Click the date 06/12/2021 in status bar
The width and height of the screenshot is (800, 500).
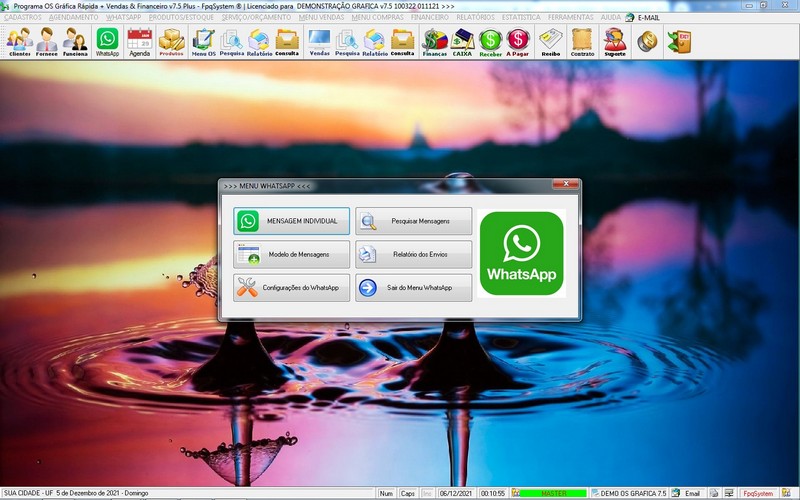pyautogui.click(x=455, y=493)
